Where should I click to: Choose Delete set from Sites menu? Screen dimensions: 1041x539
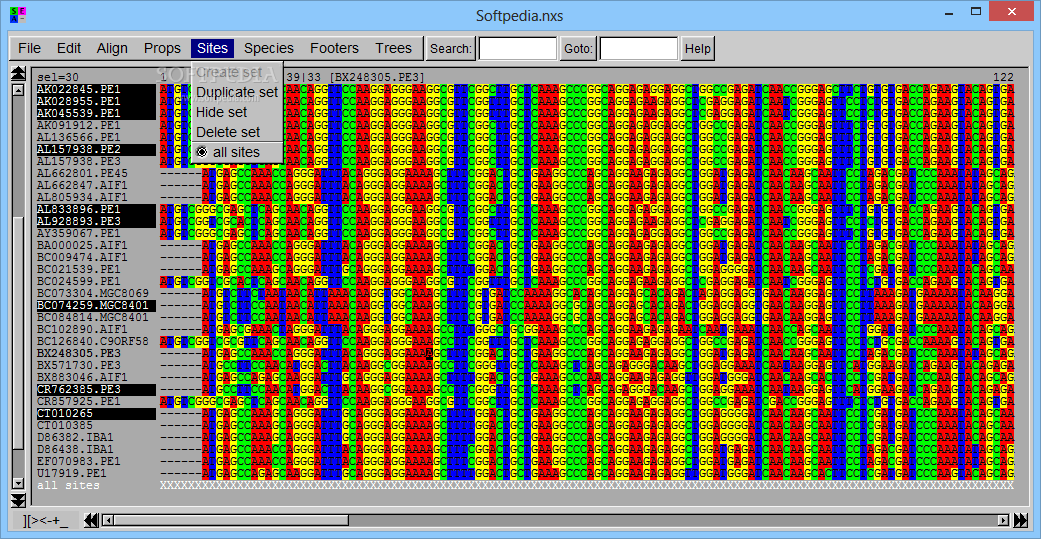237,131
